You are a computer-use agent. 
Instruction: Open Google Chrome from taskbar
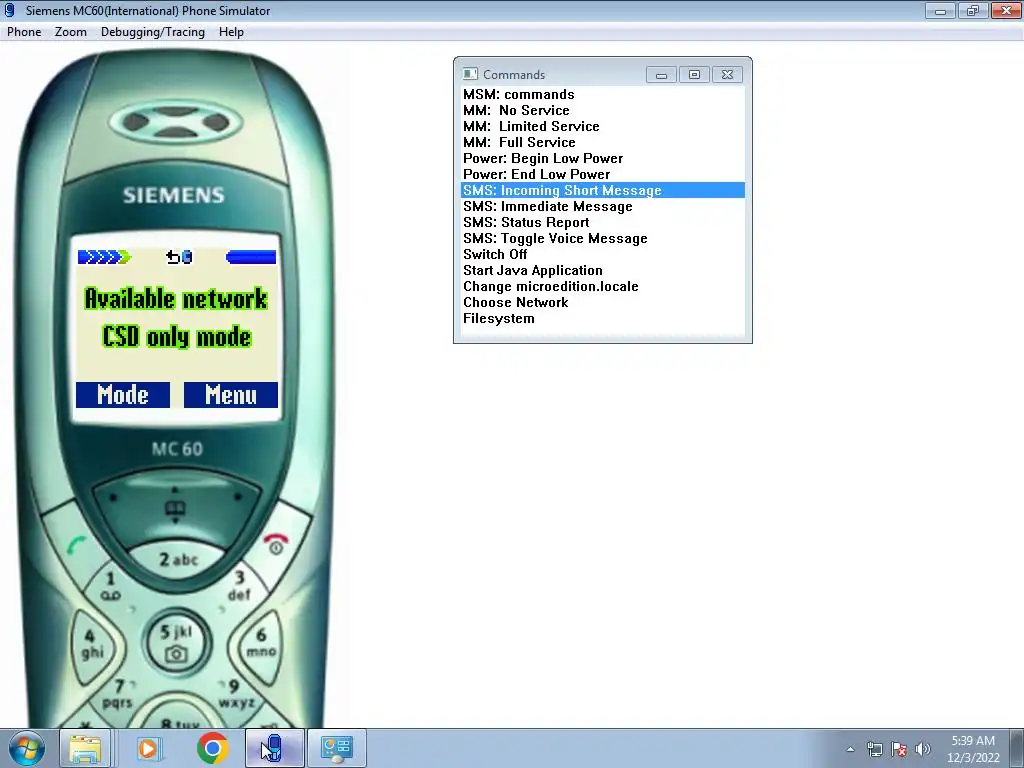pos(212,748)
